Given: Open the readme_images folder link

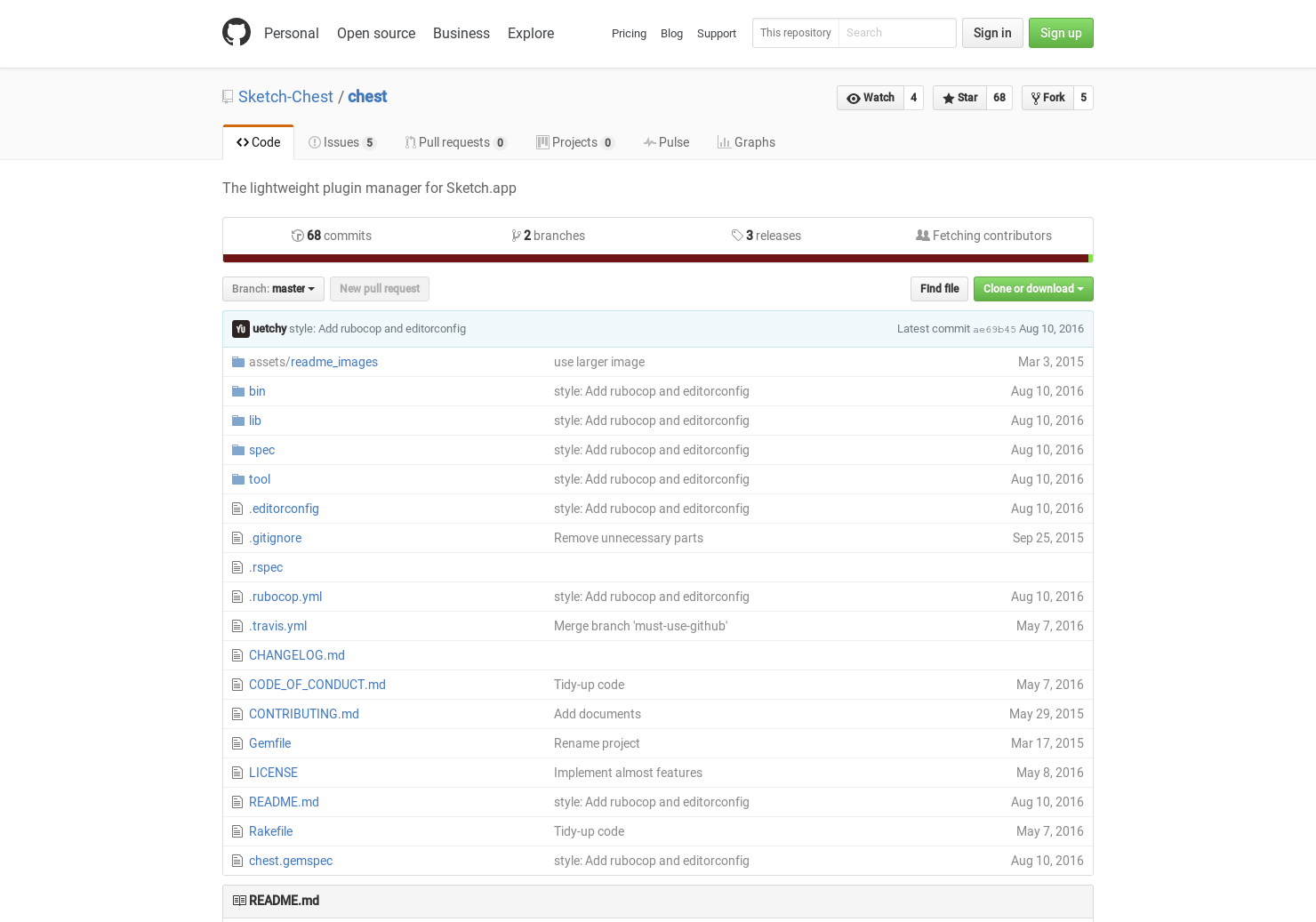Looking at the screenshot, I should pyautogui.click(x=334, y=362).
